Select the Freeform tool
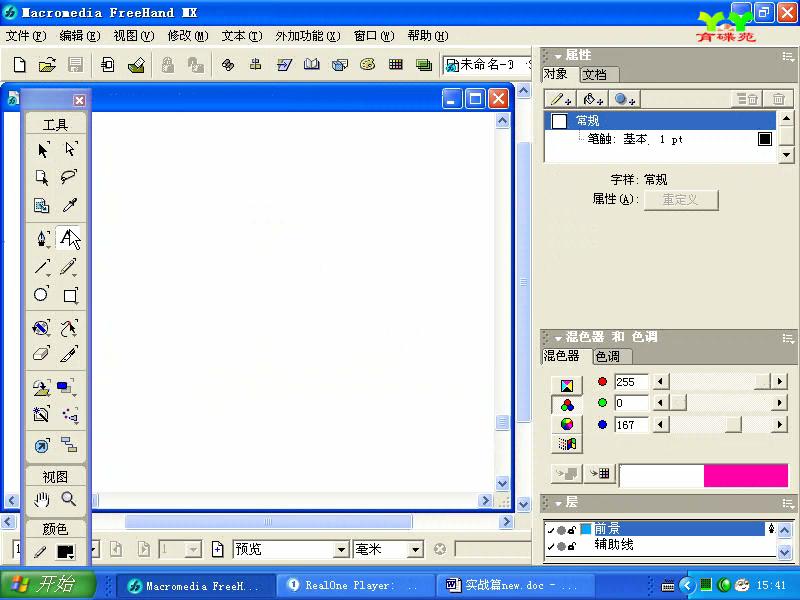Screen dimensions: 800x600 [x=69, y=328]
